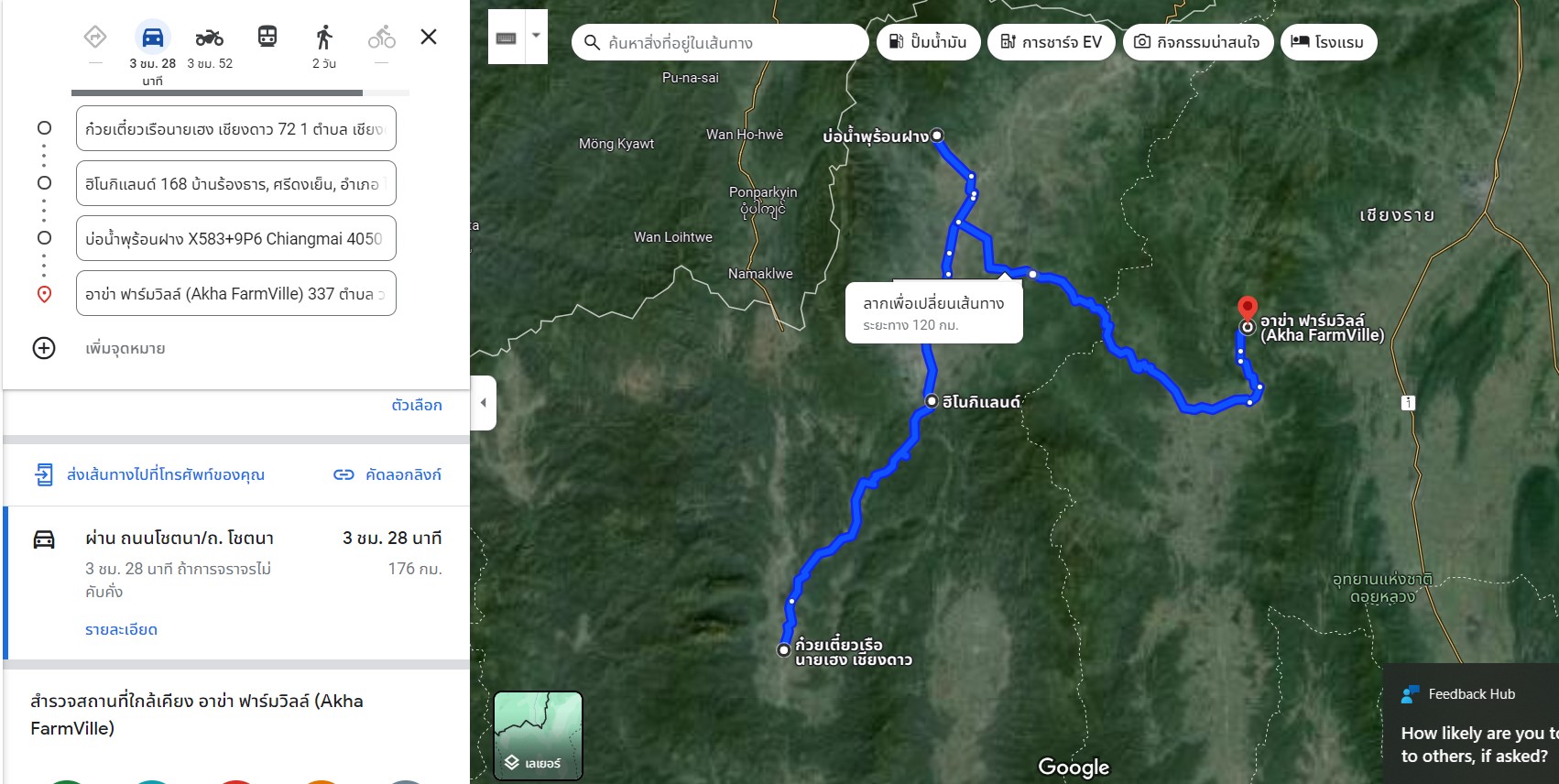Open รายละเอียด route details
This screenshot has height=784, width=1559.
[x=121, y=629]
